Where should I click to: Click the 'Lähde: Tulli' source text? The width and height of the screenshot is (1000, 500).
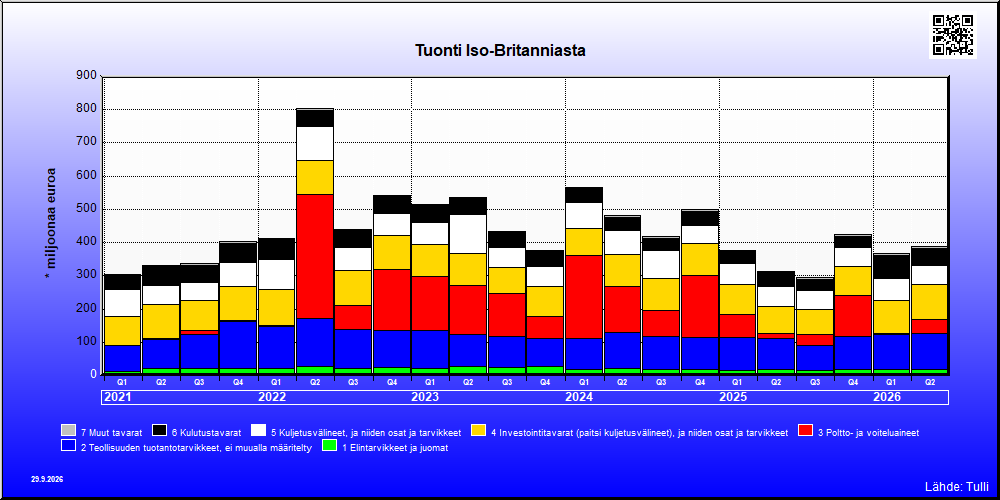coord(956,487)
